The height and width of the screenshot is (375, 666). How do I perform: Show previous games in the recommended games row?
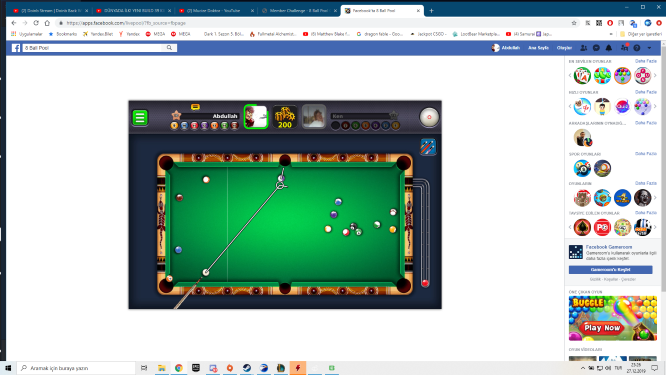[x=570, y=227]
